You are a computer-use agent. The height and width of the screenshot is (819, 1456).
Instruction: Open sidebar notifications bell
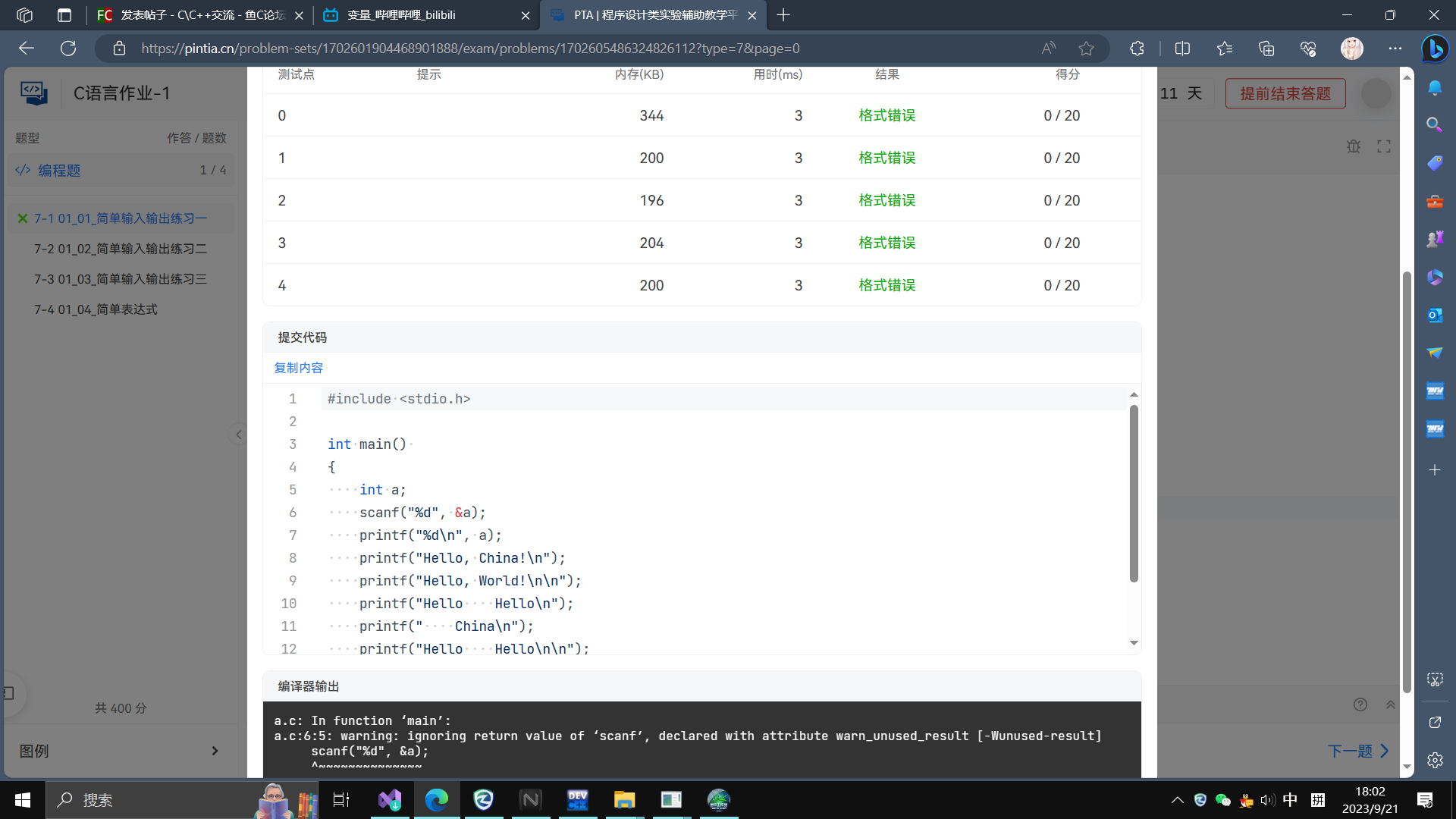[x=1435, y=88]
